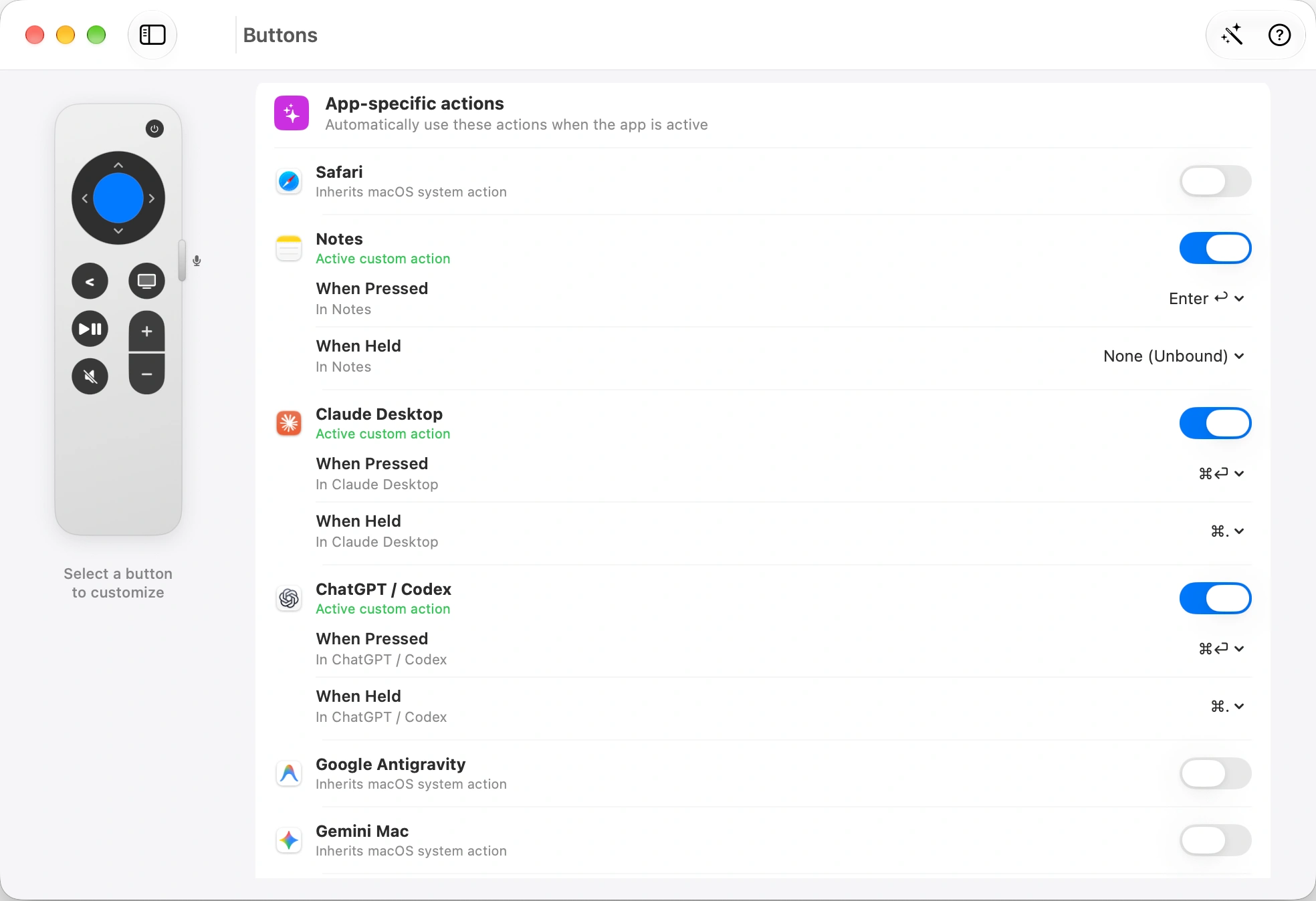Open the help question mark icon

(x=1279, y=35)
